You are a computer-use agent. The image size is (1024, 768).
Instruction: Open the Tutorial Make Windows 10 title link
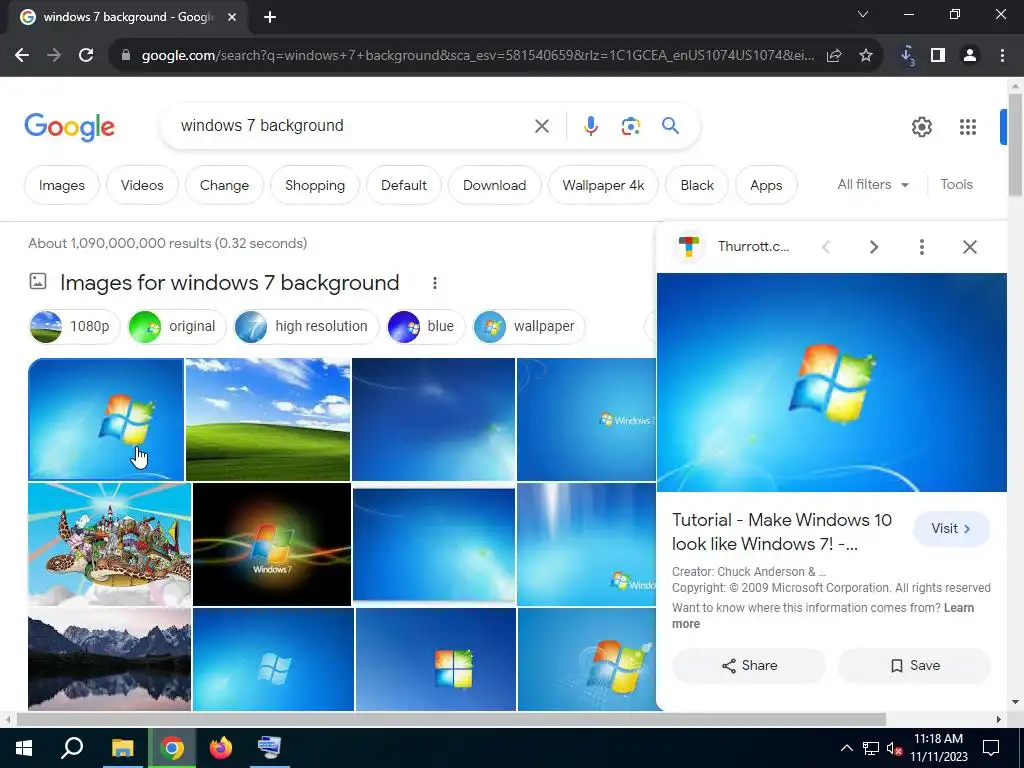click(x=782, y=532)
